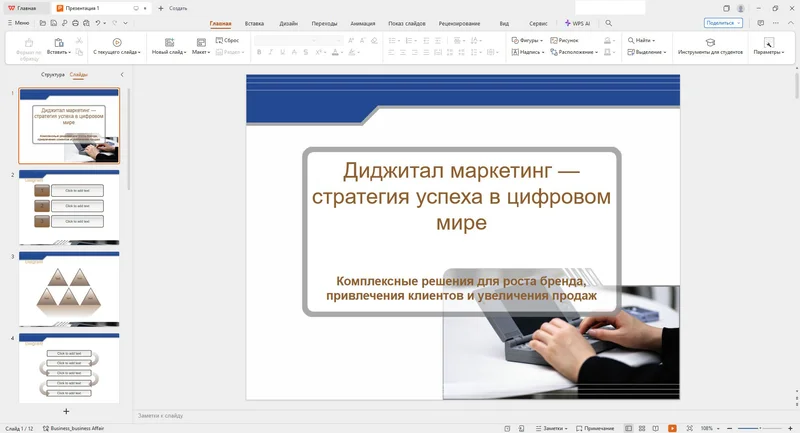Viewport: 800px width, 433px height.
Task: Click the search magnifier in the tab bar
Action: (608, 23)
